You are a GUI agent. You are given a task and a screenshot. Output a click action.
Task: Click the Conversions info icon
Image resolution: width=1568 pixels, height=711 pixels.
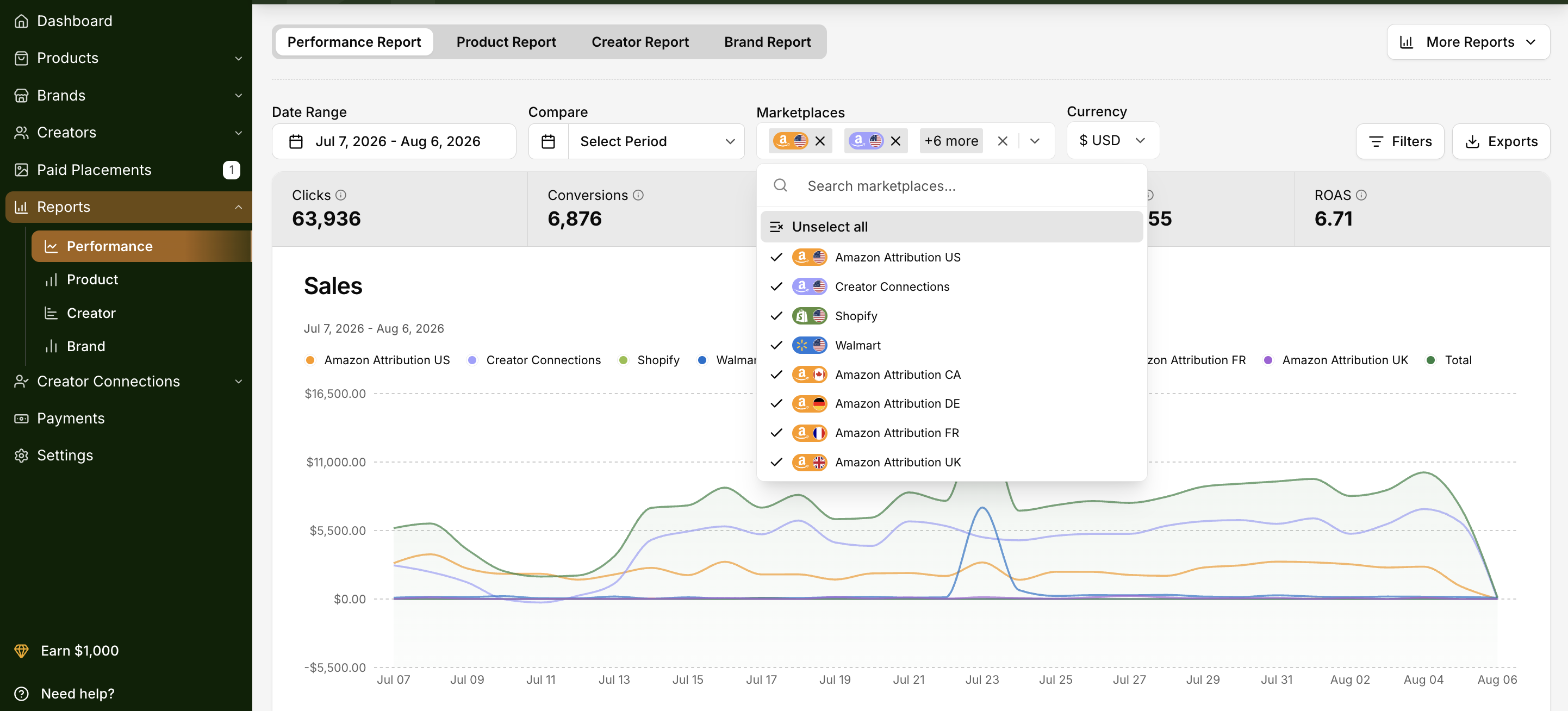point(638,195)
